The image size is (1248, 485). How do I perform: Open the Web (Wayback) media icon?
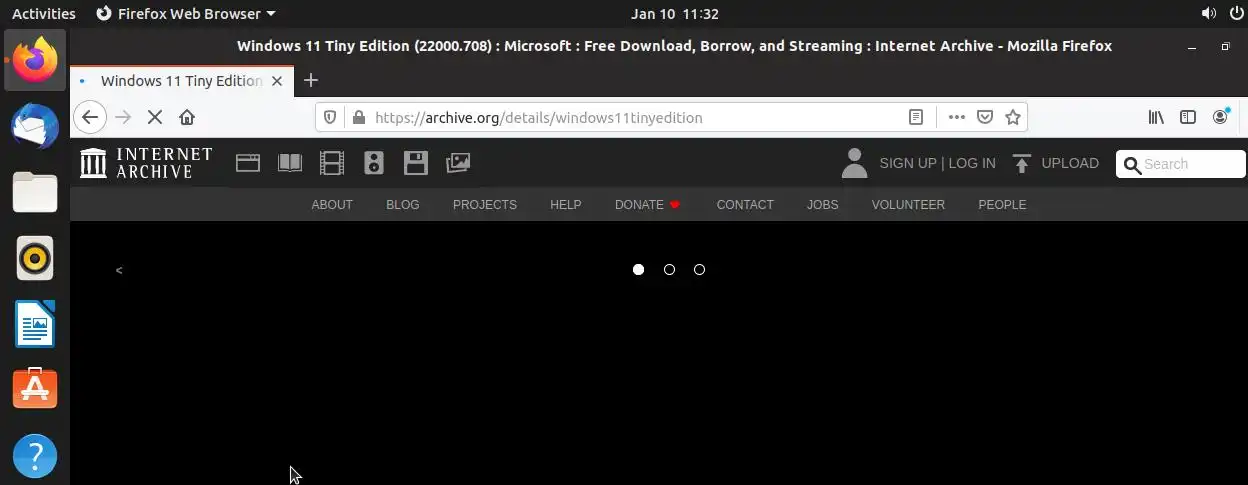248,163
